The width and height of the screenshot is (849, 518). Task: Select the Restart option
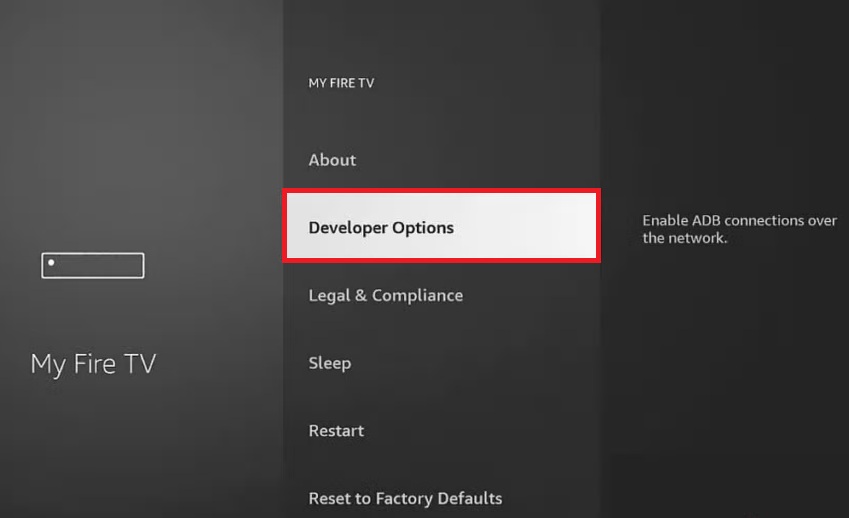click(441, 430)
